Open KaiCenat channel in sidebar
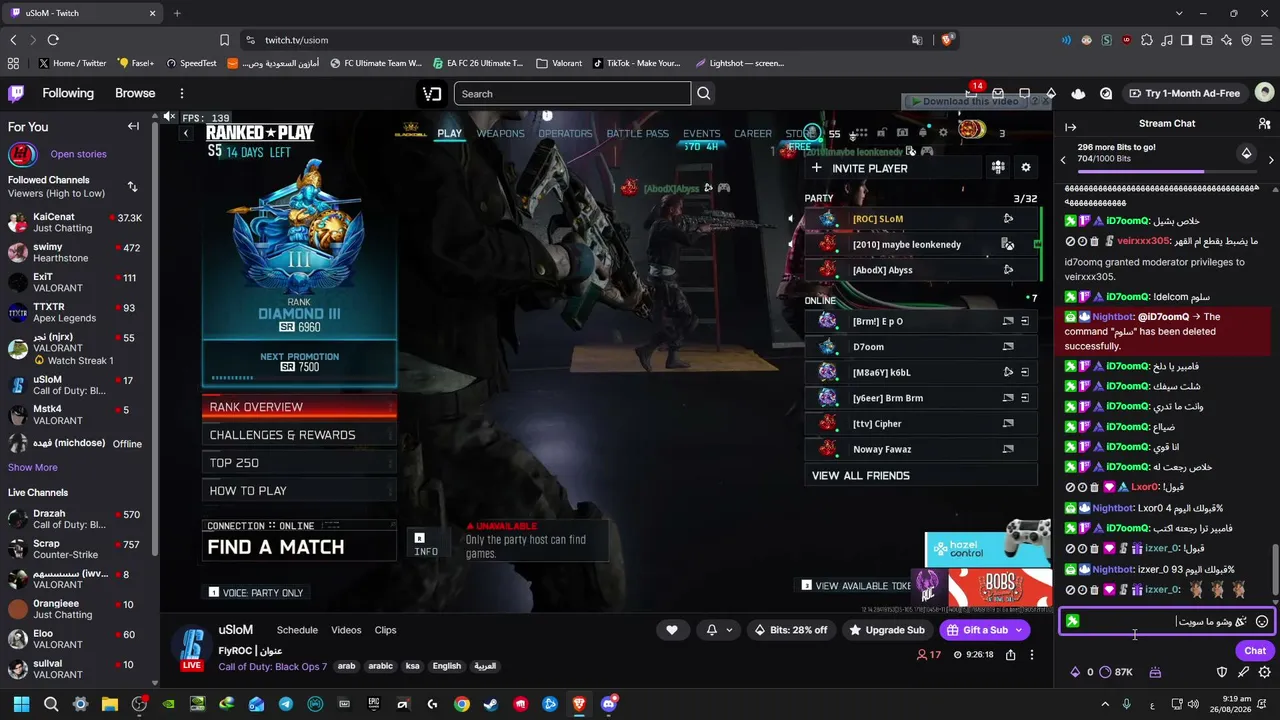1280x720 pixels. click(x=75, y=222)
